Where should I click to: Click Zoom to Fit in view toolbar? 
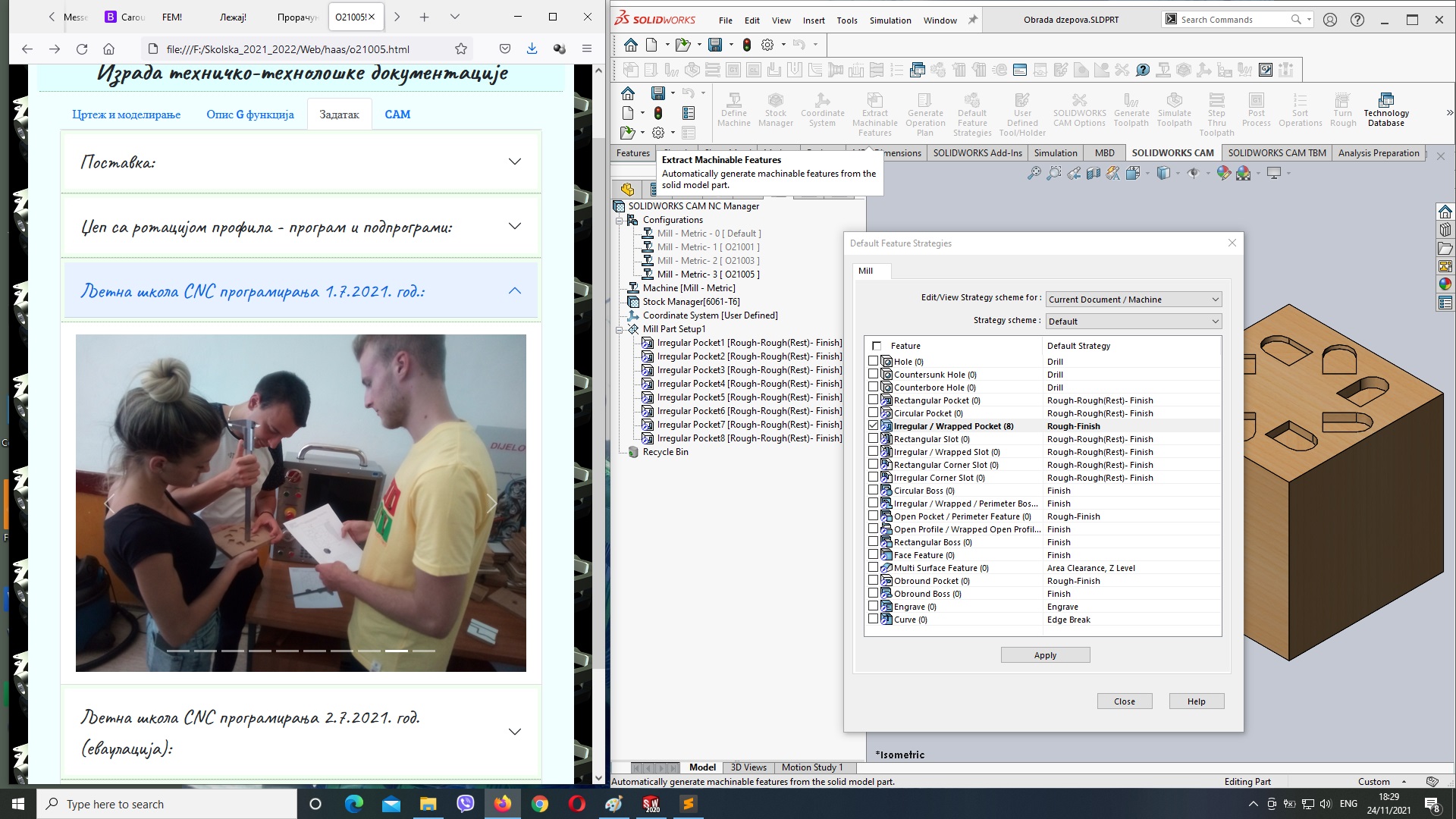[x=1034, y=173]
